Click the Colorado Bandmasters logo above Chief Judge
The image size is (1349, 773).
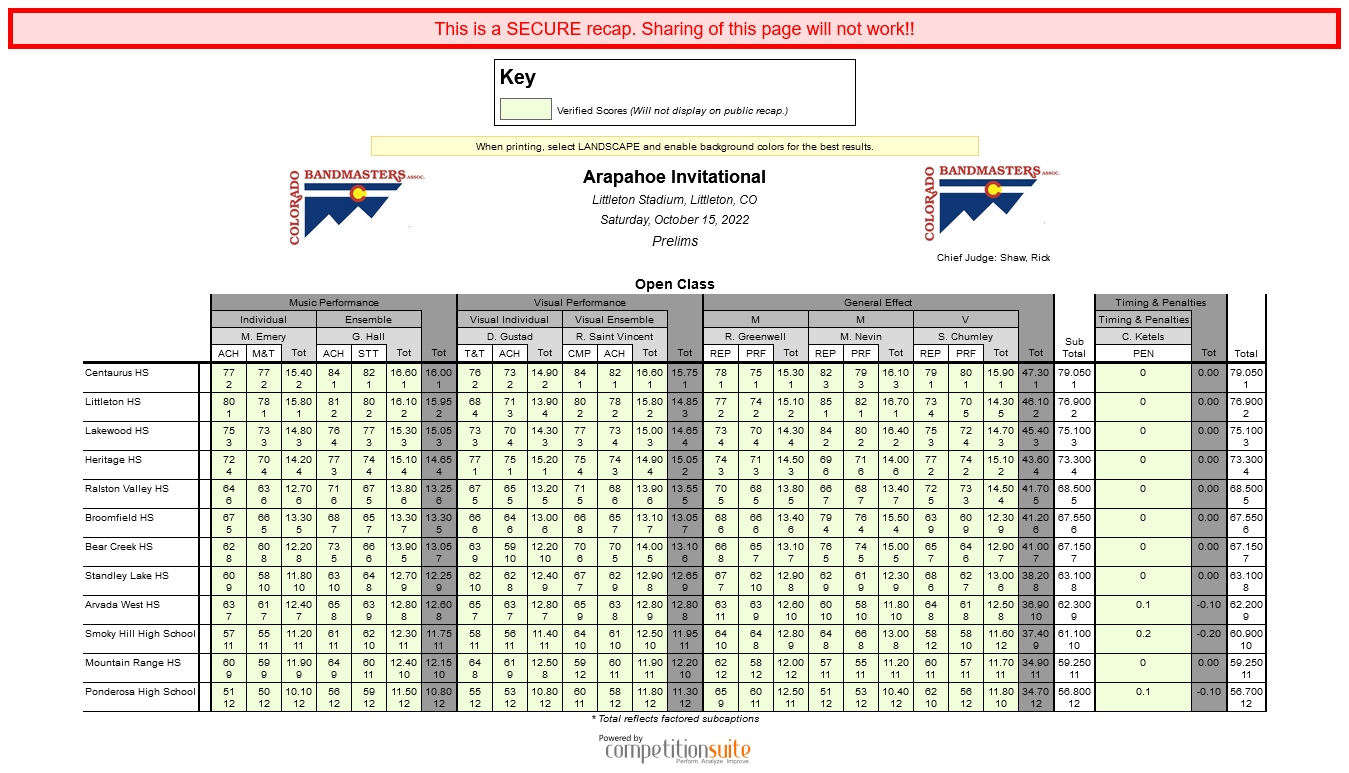(x=992, y=203)
